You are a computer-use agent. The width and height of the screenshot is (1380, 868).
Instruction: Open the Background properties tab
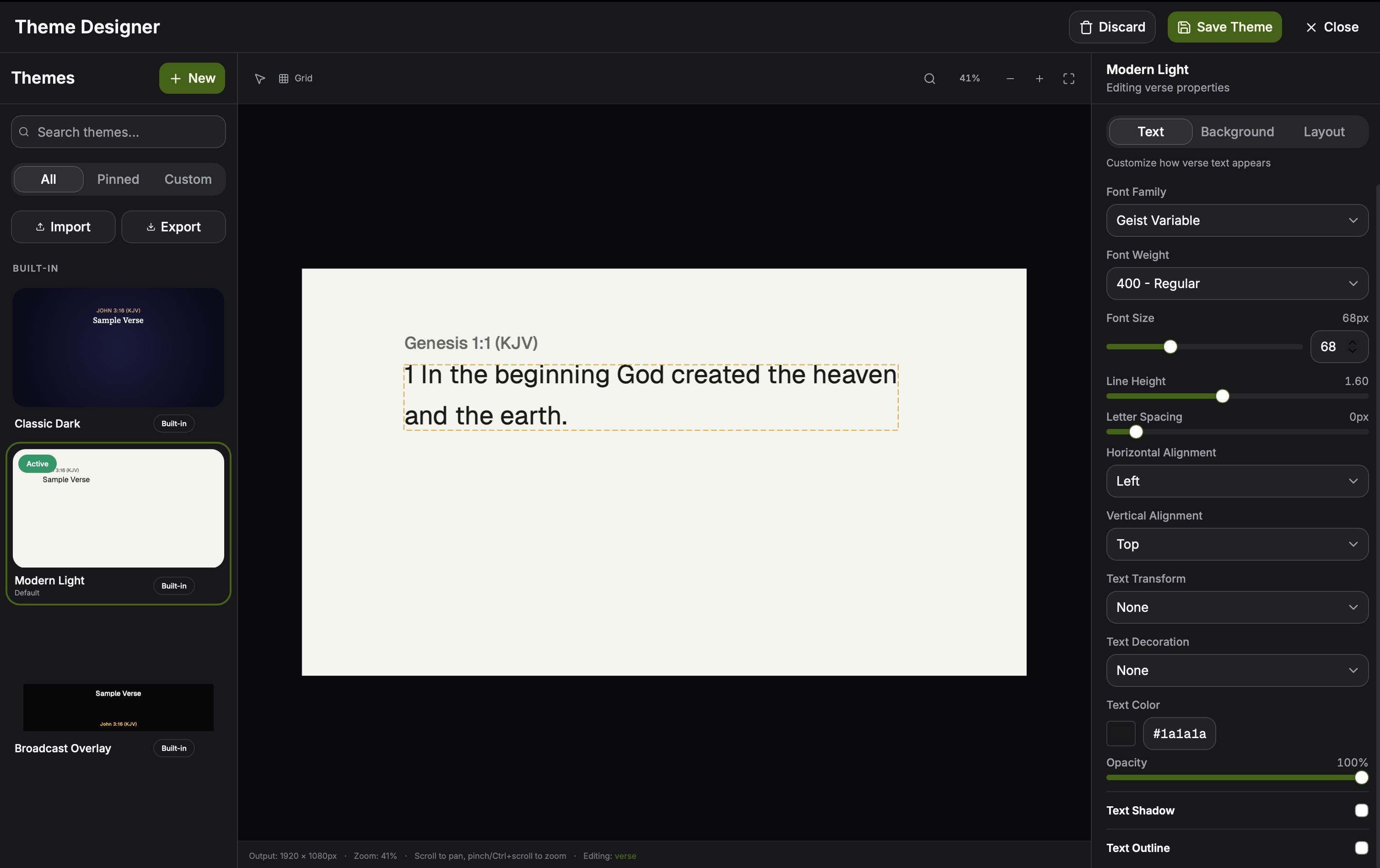click(x=1237, y=132)
